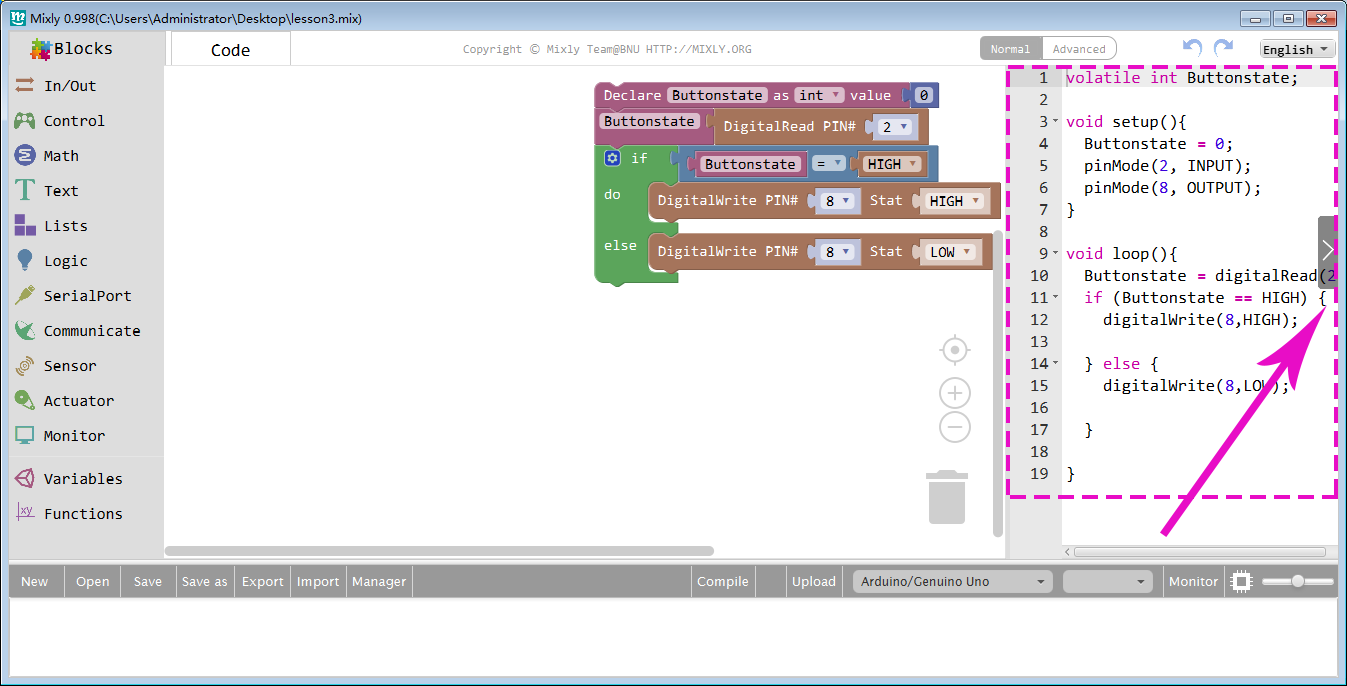The height and width of the screenshot is (686, 1347).
Task: Collapse the else block at line 14
Action: 1055,363
